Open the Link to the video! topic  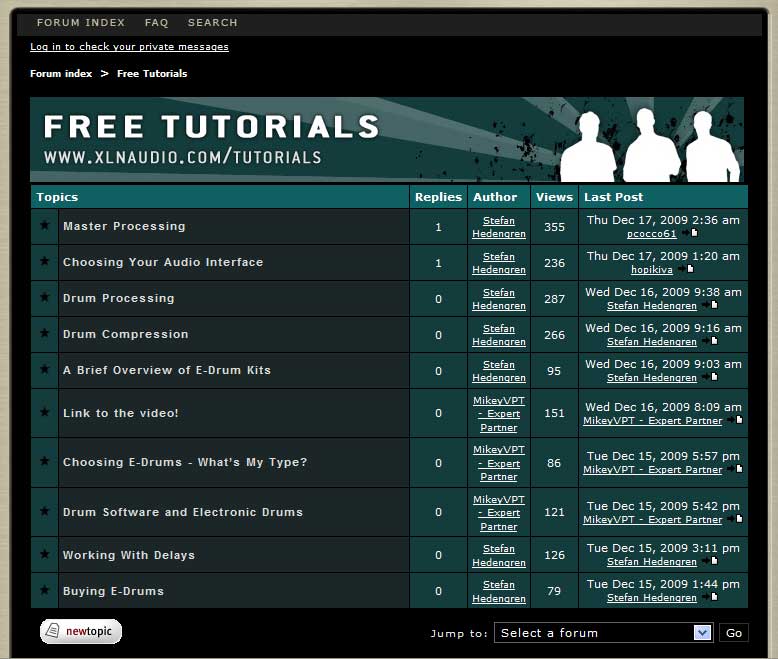(x=121, y=413)
